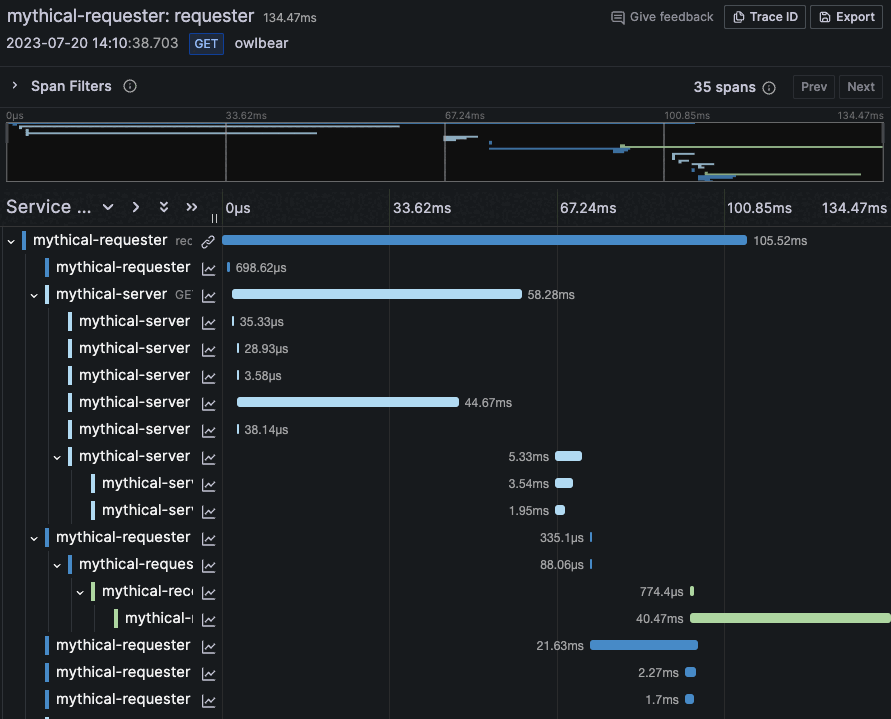
Task: Collapse the 5.33ms mythical-server span children
Action: pos(57,458)
